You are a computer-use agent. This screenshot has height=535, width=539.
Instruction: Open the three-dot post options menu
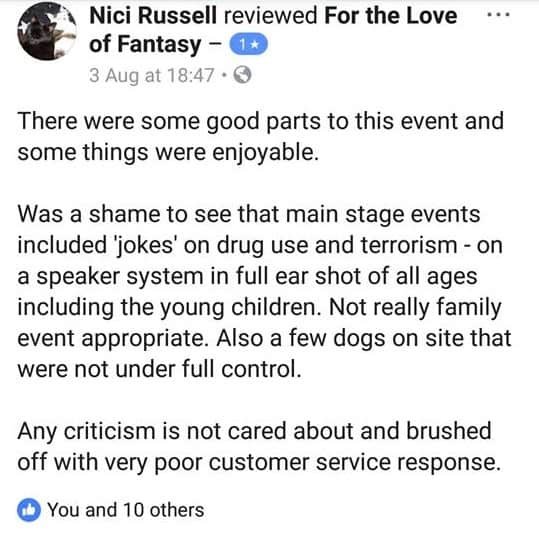pos(498,15)
